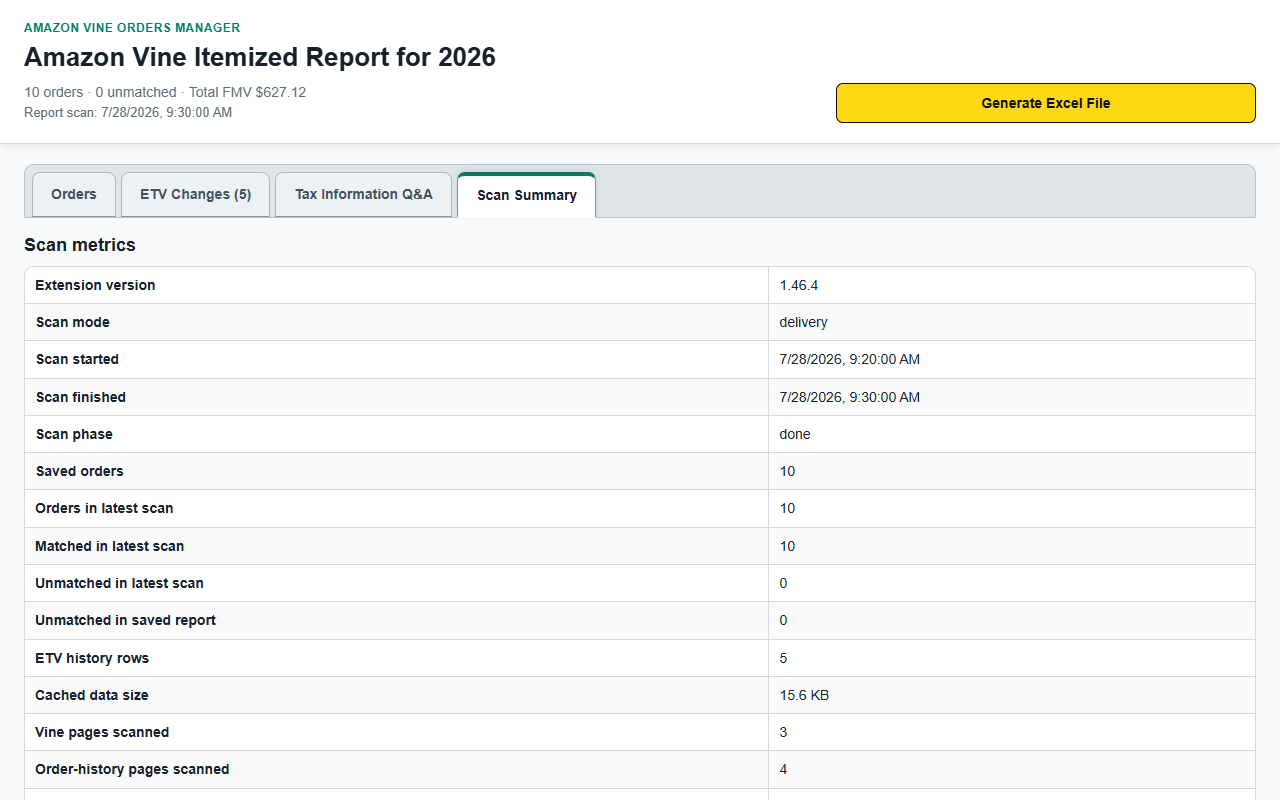
Task: Click the Unmatched in latest scan label
Action: coord(119,583)
